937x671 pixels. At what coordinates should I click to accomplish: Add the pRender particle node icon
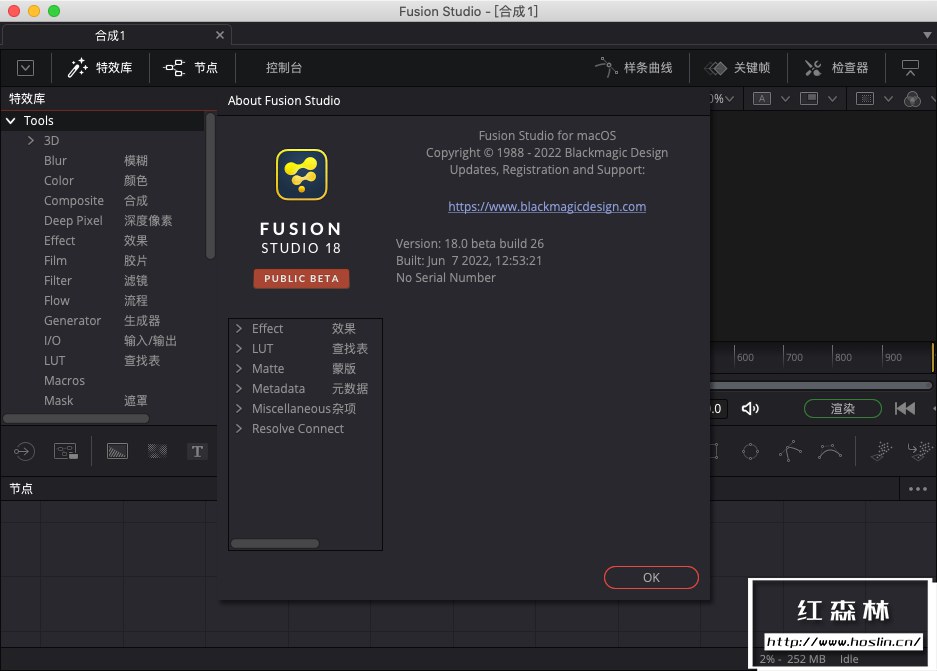[x=920, y=451]
